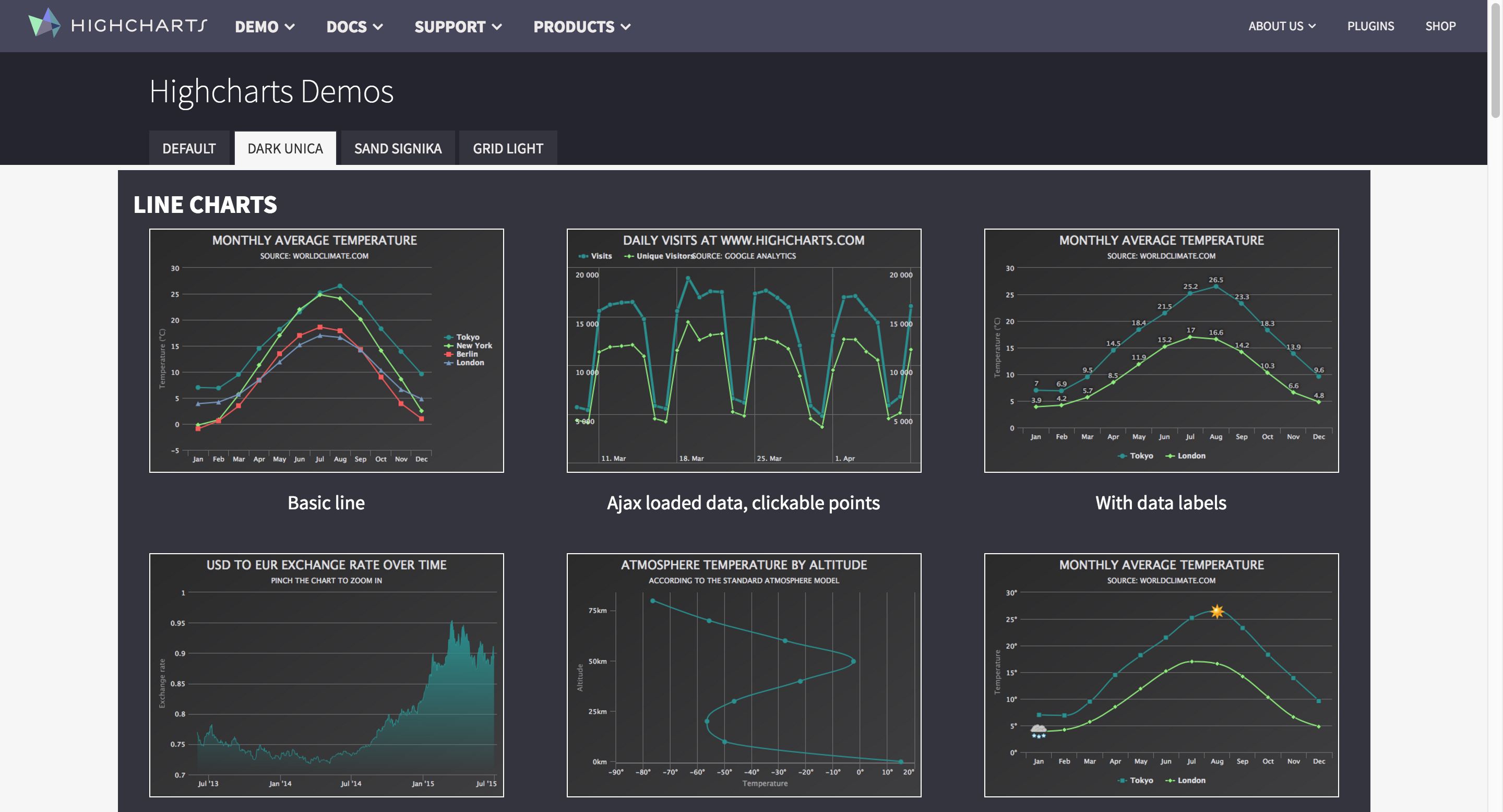Open the chart thumbnail with sun marker

click(x=1161, y=675)
